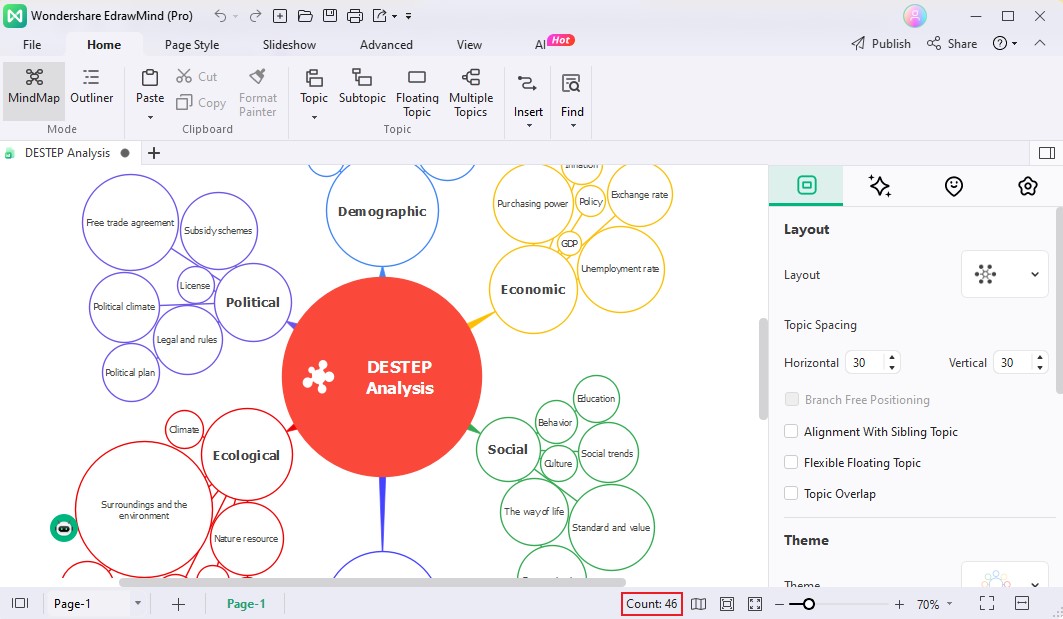
Task: Click the green AI assistant robot icon
Action: (64, 528)
